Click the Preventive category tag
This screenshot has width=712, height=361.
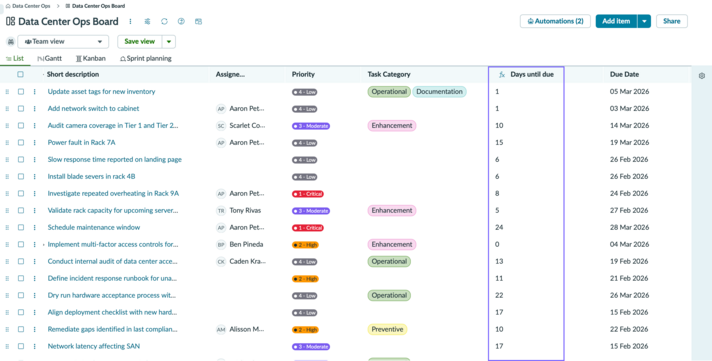pos(387,330)
